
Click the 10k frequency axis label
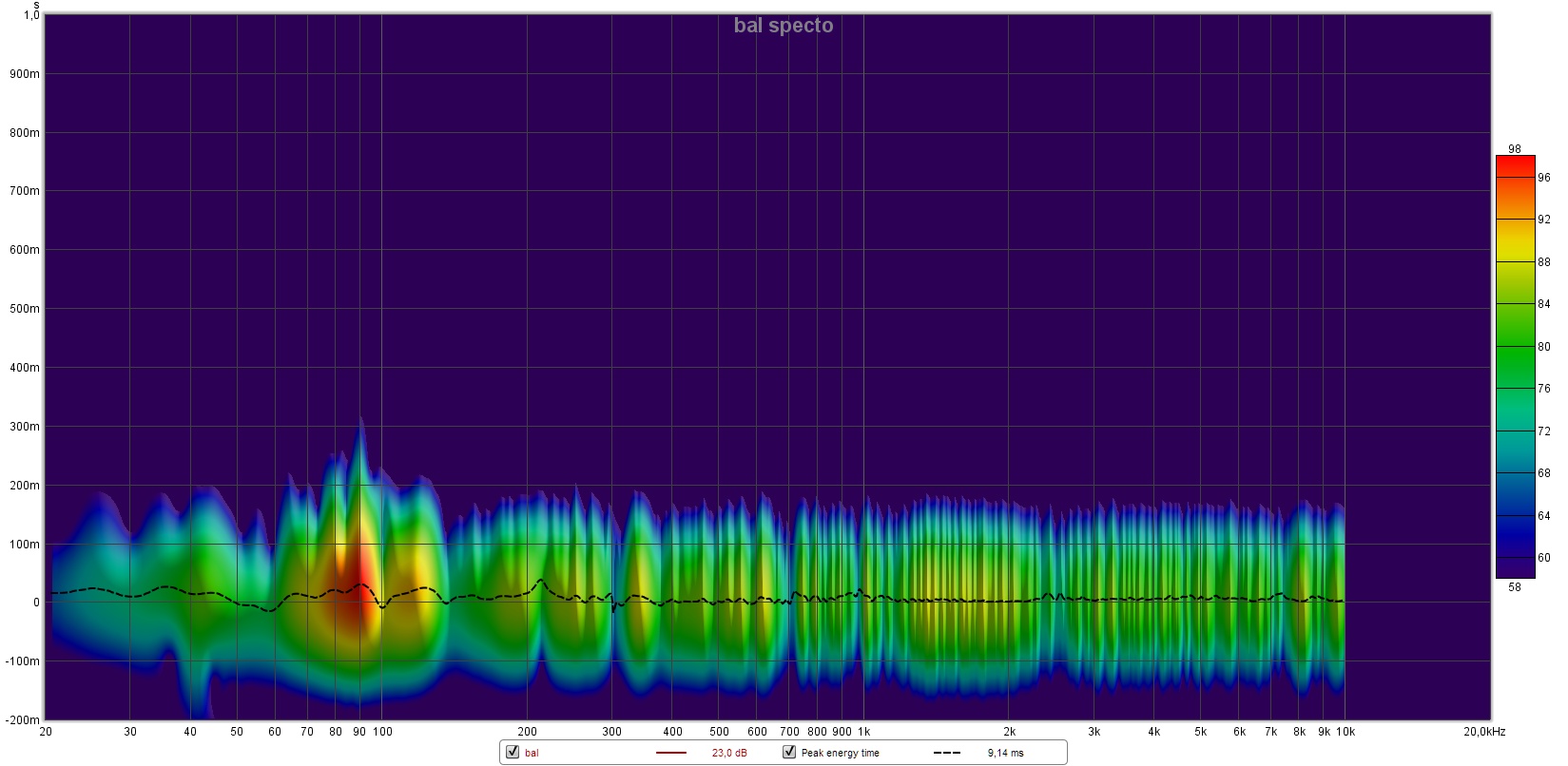click(1345, 732)
